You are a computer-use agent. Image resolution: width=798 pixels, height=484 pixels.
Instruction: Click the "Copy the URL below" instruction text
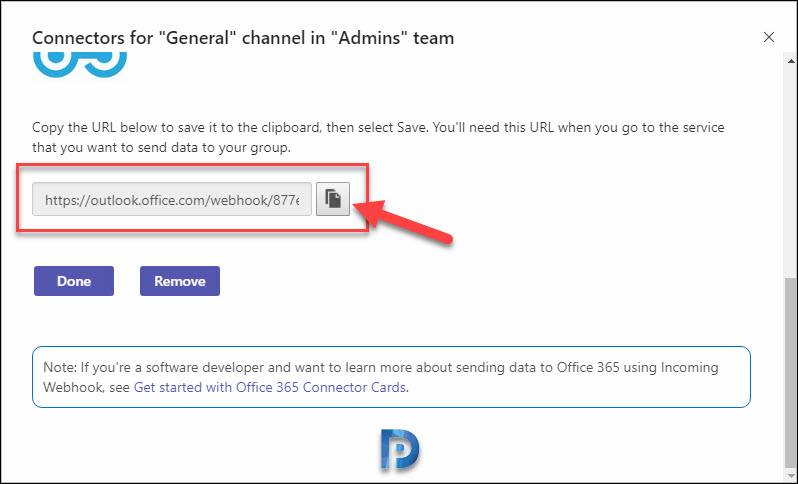pyautogui.click(x=378, y=137)
